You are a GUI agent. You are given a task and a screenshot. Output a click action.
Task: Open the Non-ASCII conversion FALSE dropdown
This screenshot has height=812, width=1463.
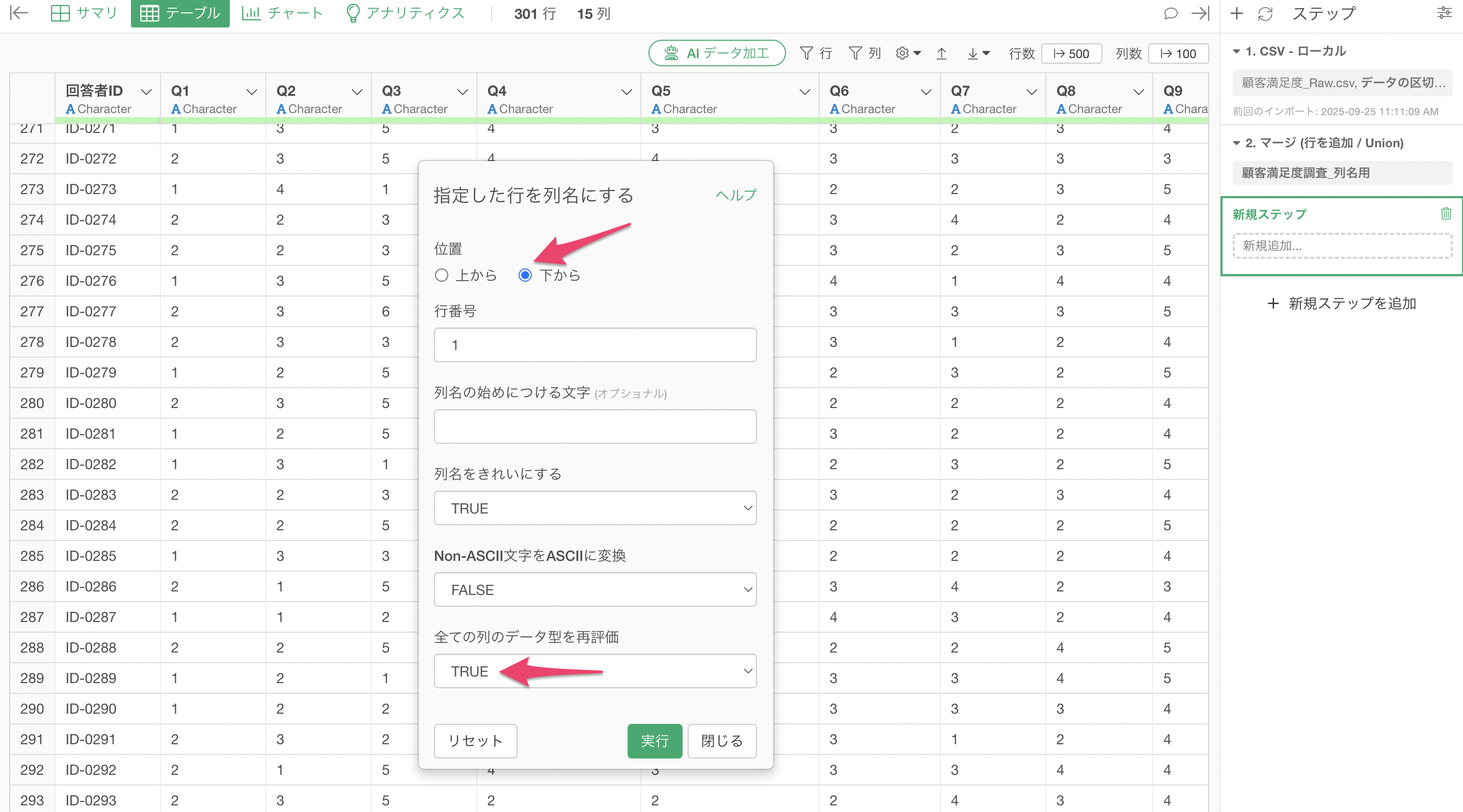(594, 589)
